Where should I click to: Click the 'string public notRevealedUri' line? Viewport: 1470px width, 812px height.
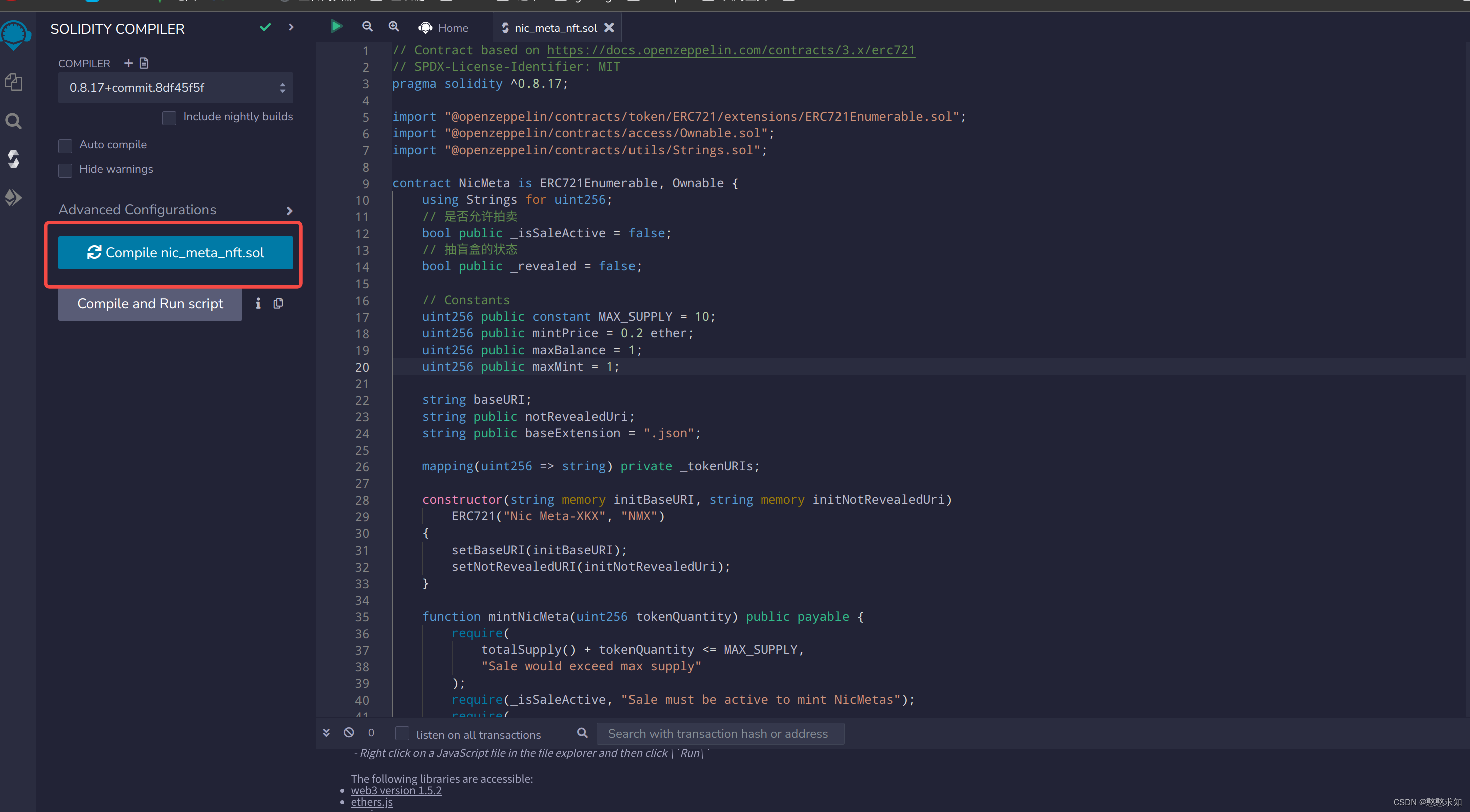(528, 417)
